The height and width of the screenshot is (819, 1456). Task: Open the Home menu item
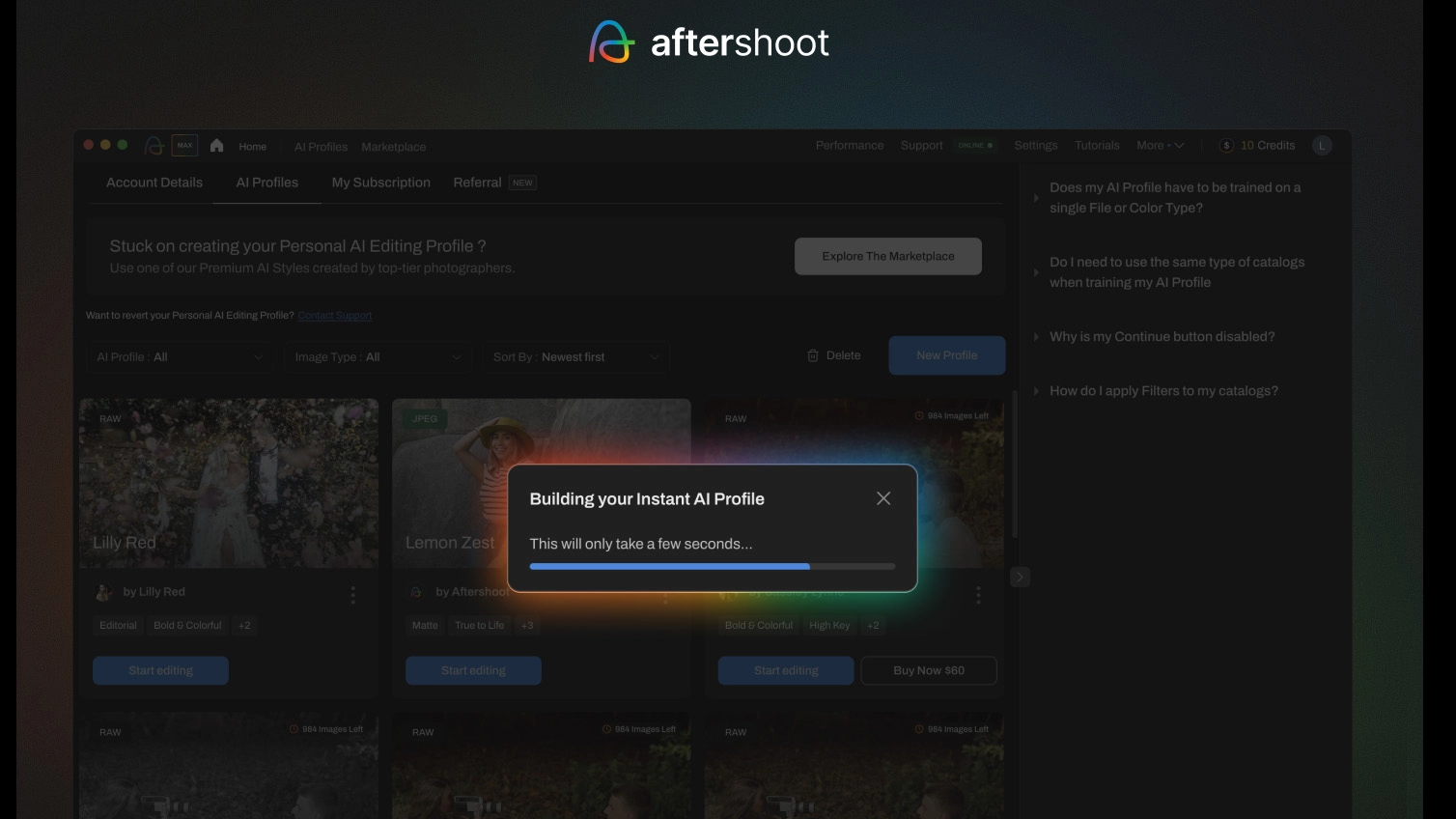coord(253,147)
